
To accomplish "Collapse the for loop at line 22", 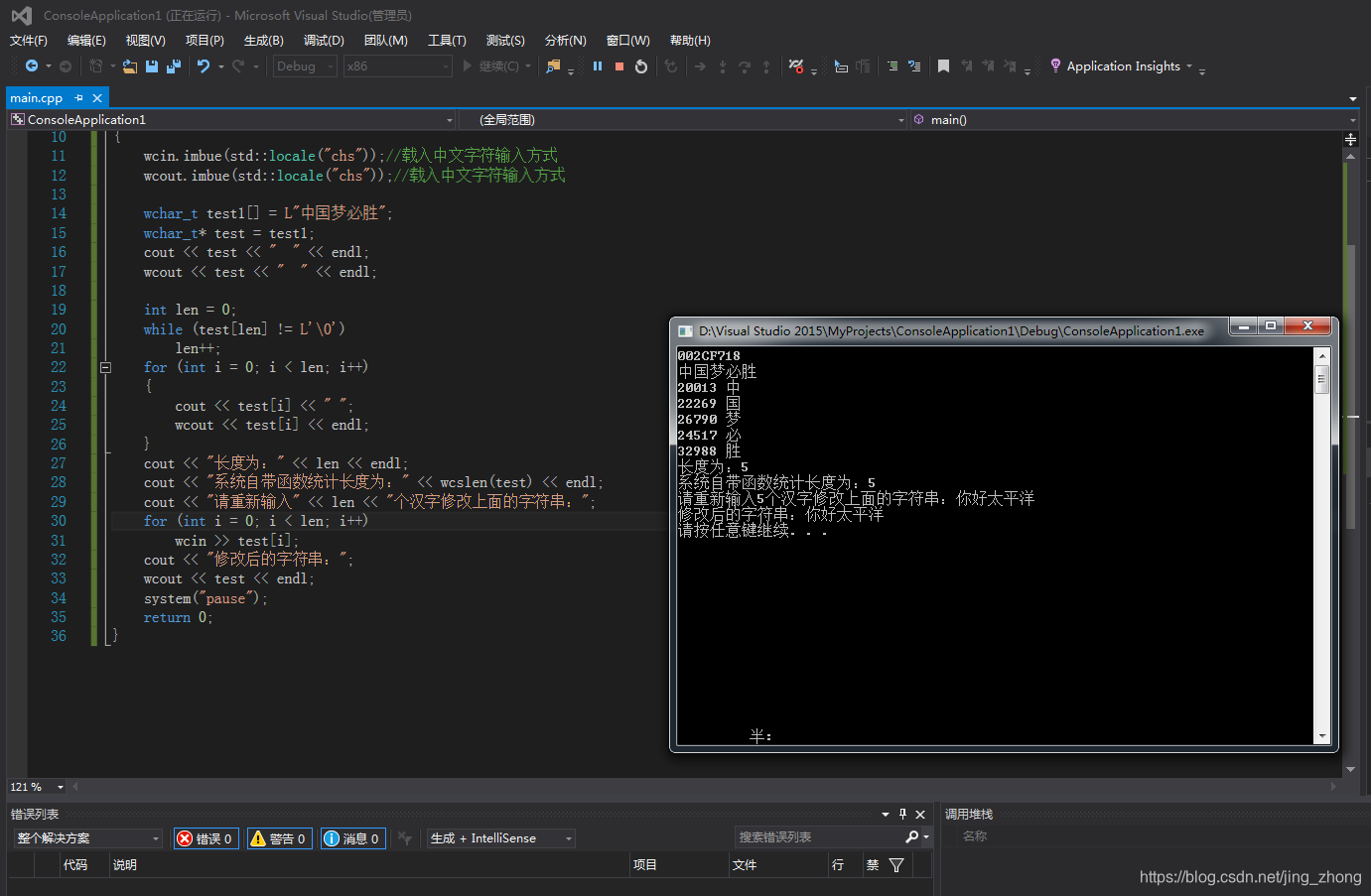I will point(105,367).
